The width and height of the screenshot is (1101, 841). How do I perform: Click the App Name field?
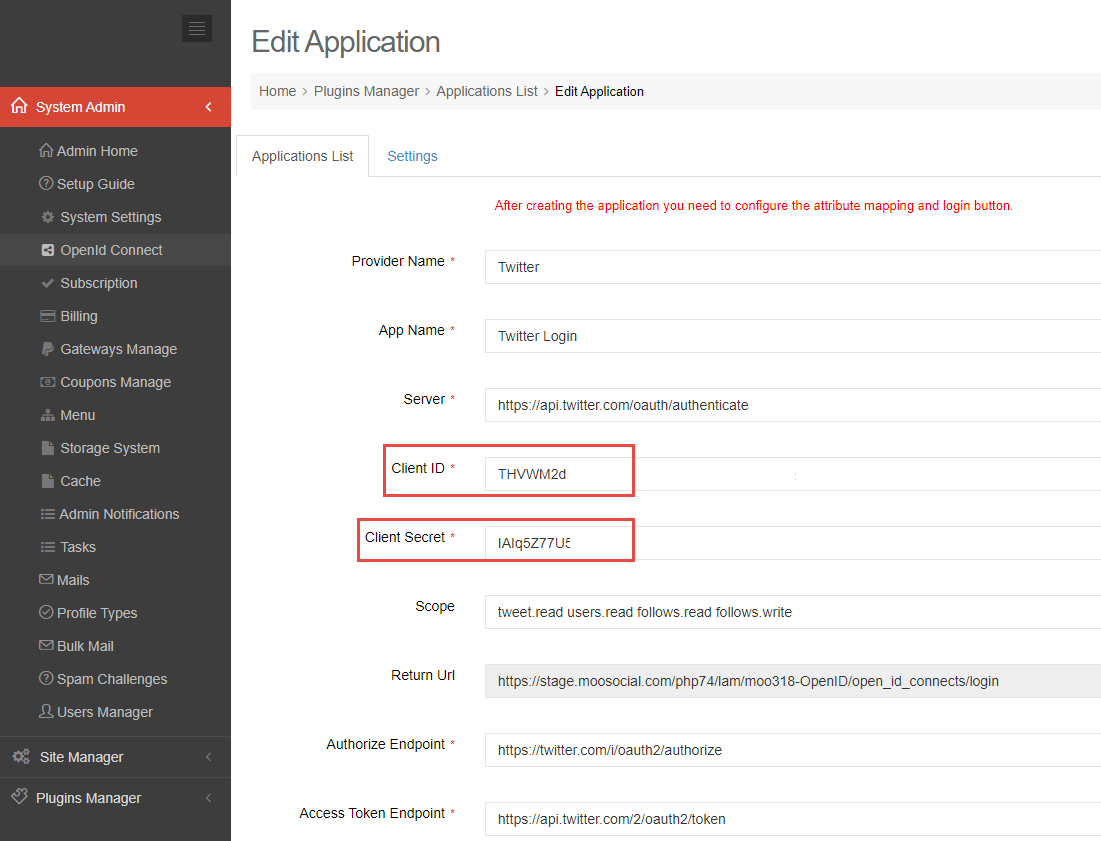[x=793, y=336]
